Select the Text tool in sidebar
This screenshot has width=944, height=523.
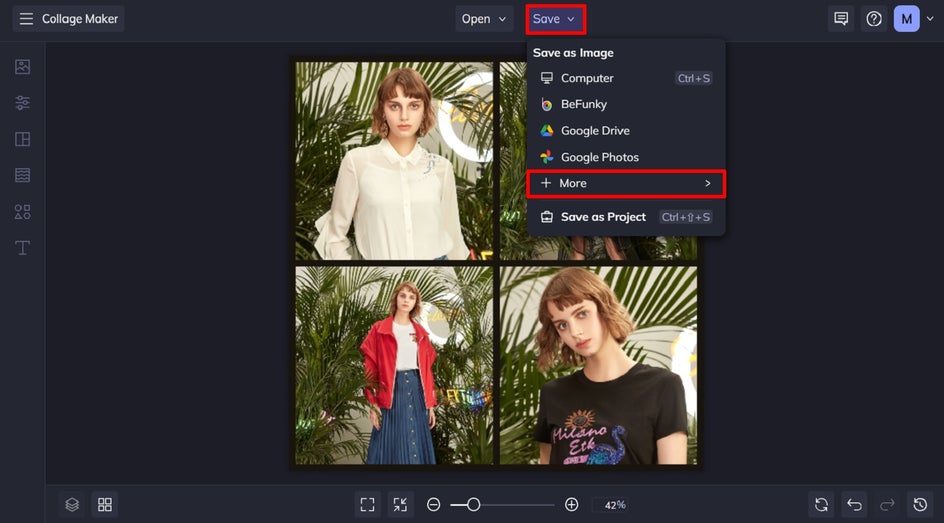coord(22,248)
